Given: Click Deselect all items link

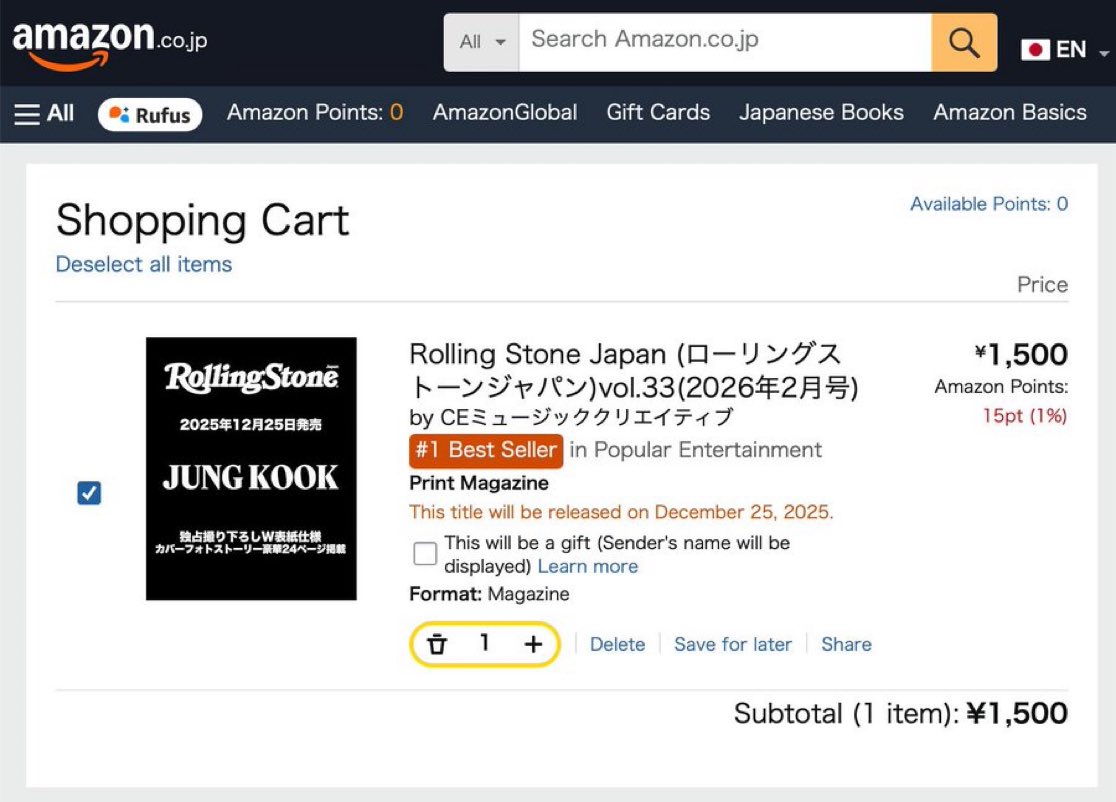Looking at the screenshot, I should (x=144, y=264).
